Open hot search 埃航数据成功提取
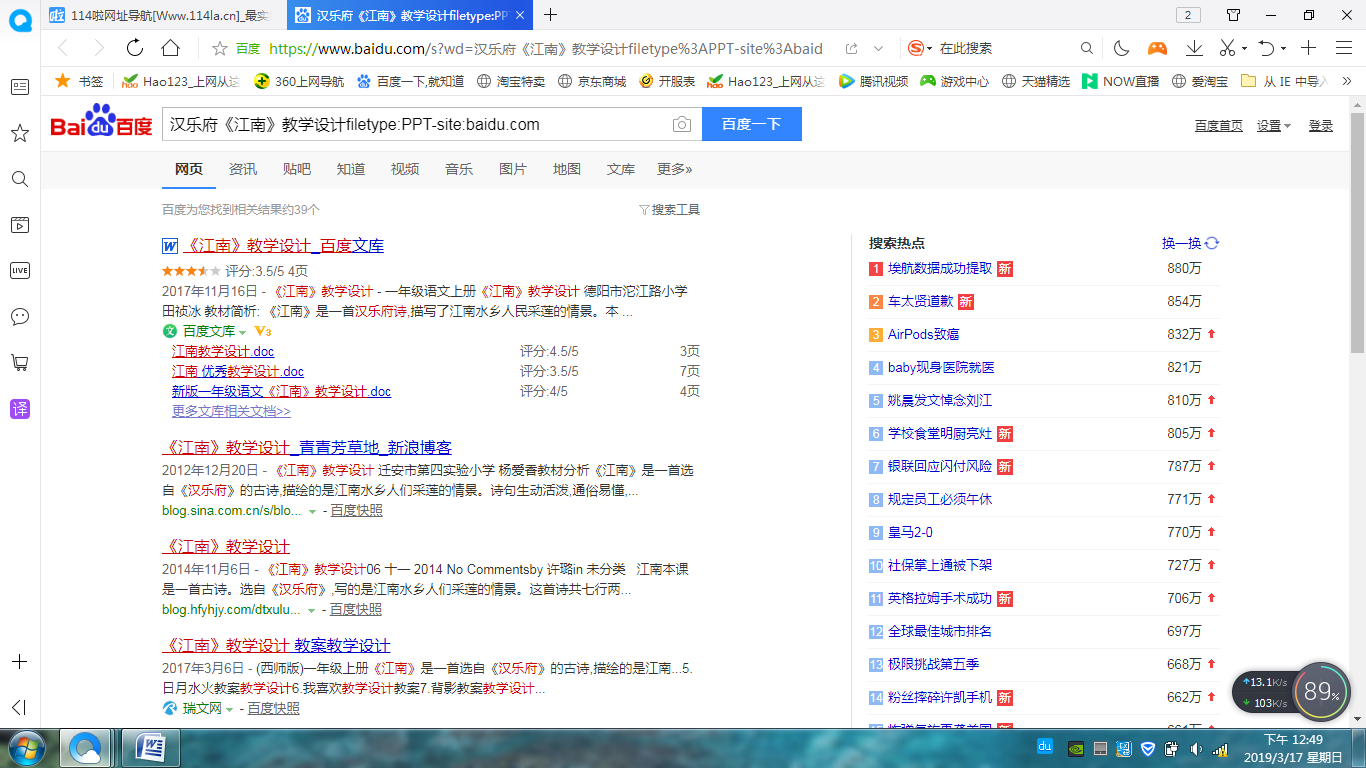Image resolution: width=1366 pixels, height=768 pixels. coord(940,268)
